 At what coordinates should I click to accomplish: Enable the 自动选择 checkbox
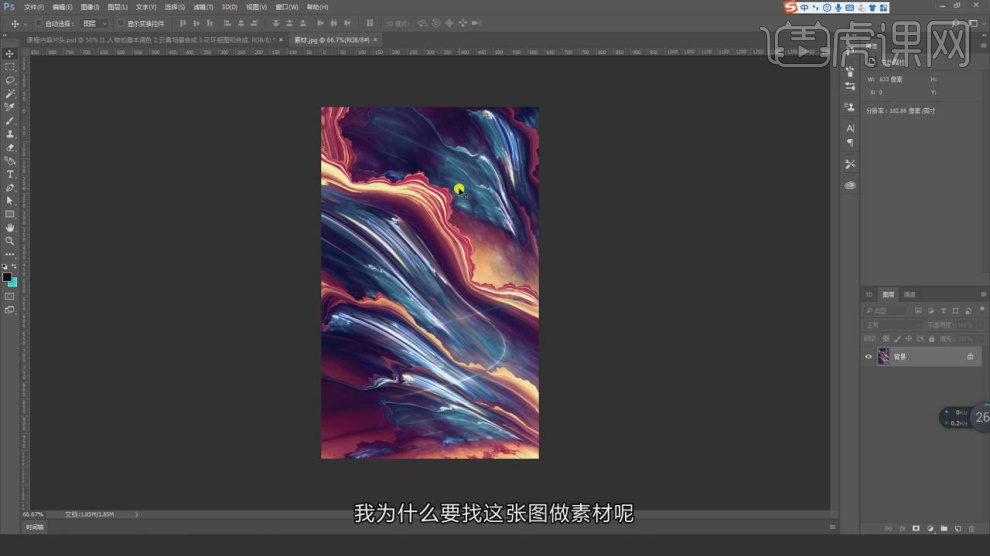[39, 23]
